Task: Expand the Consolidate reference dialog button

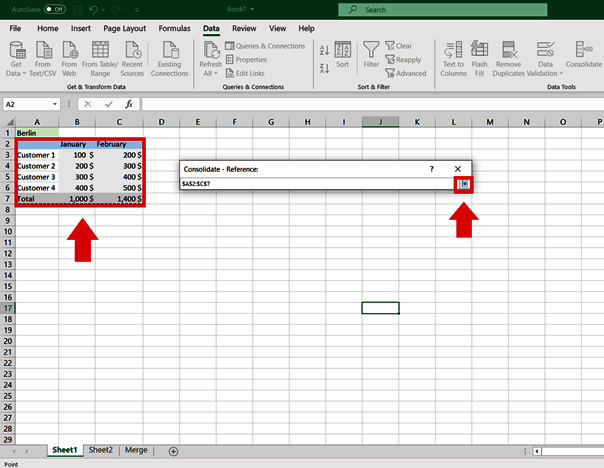Action: pos(464,184)
